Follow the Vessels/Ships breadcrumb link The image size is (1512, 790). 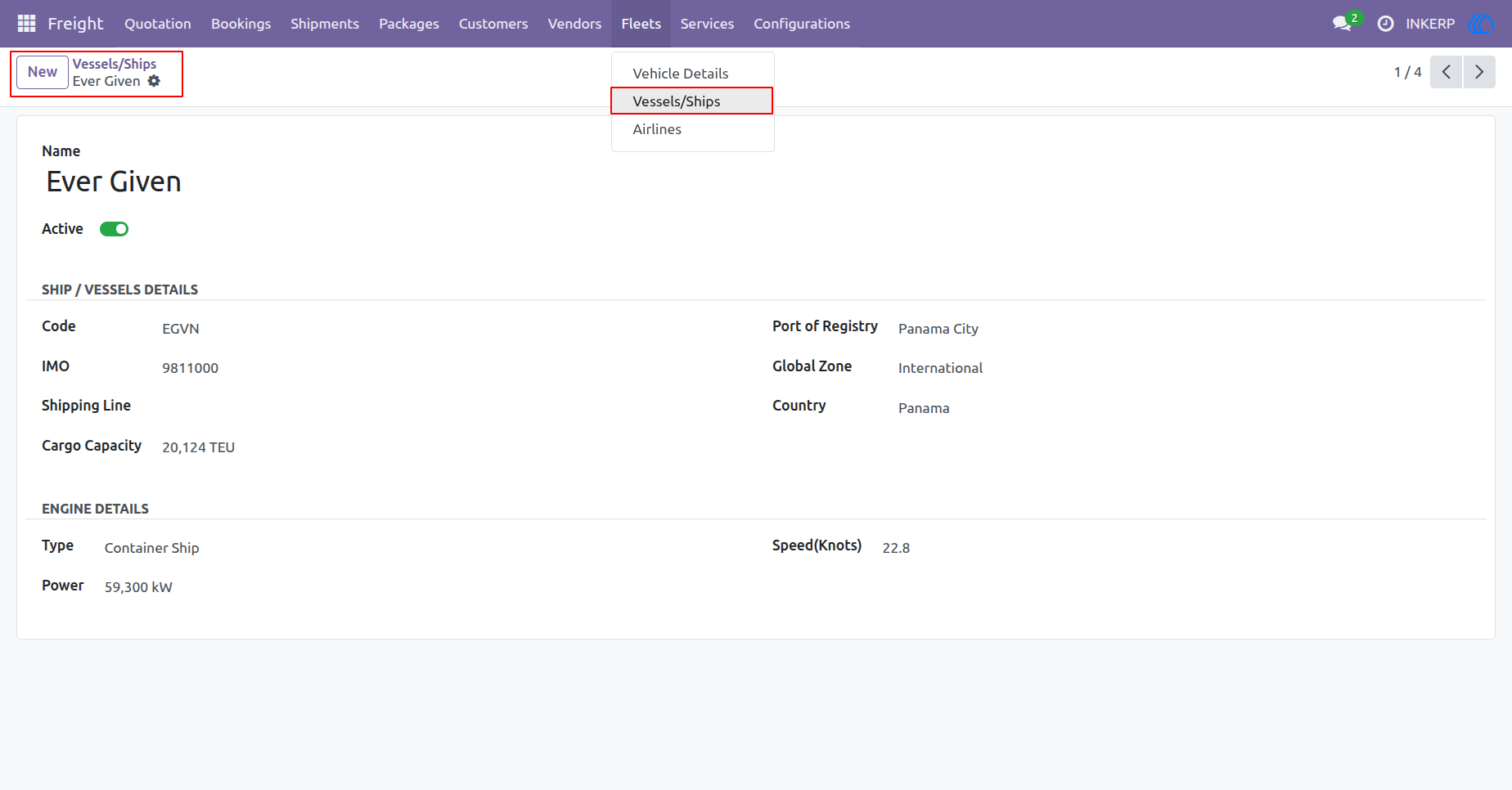point(115,64)
